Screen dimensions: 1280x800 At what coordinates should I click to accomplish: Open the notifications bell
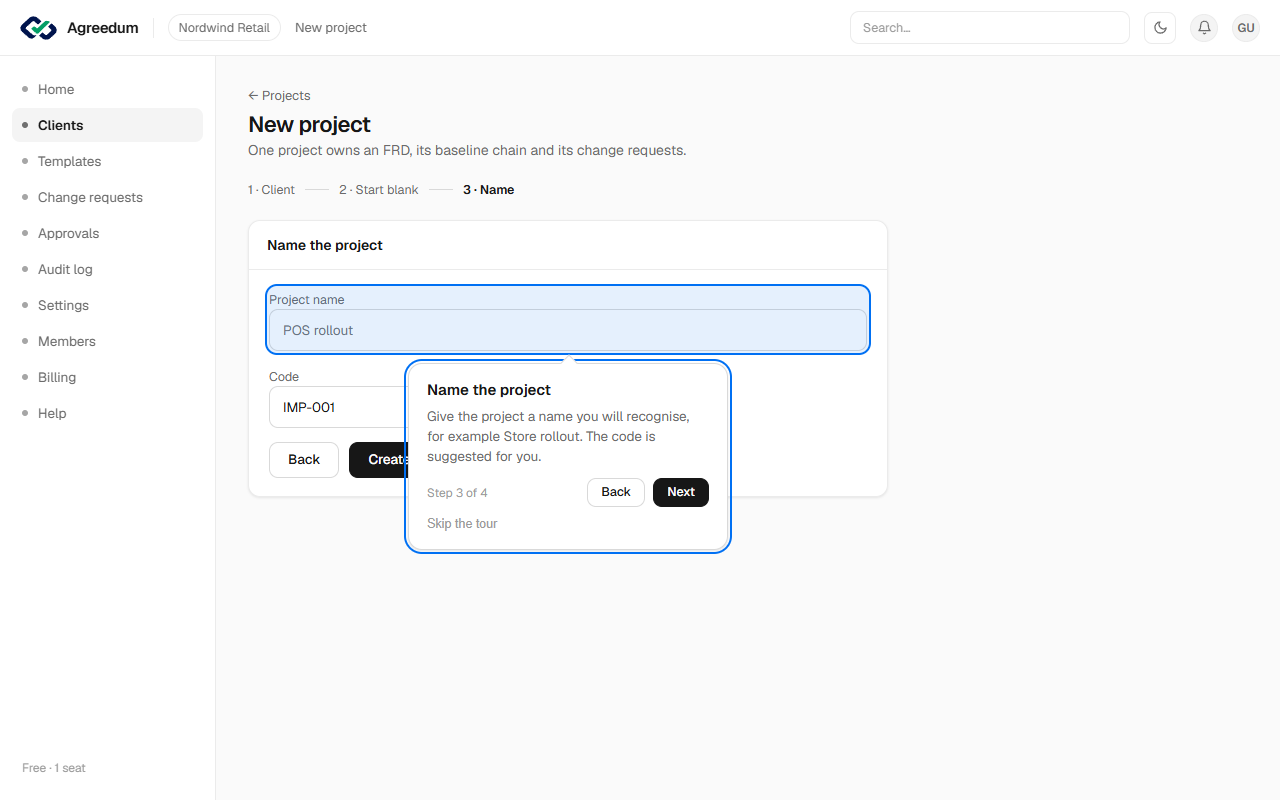coord(1205,28)
